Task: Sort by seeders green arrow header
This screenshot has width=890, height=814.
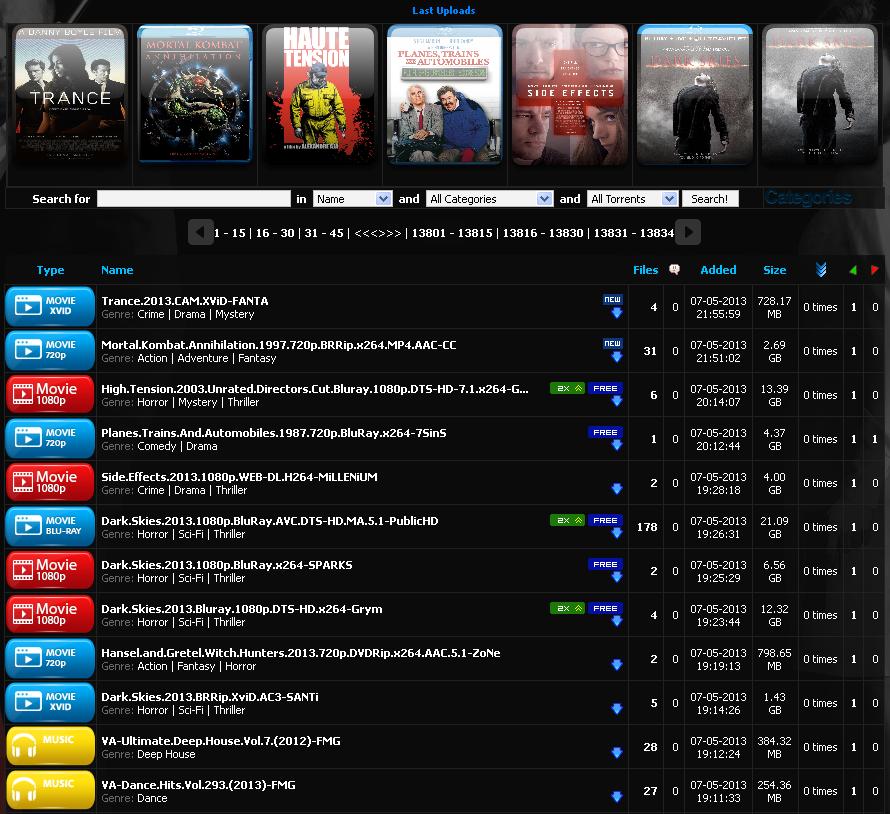Action: coord(853,270)
